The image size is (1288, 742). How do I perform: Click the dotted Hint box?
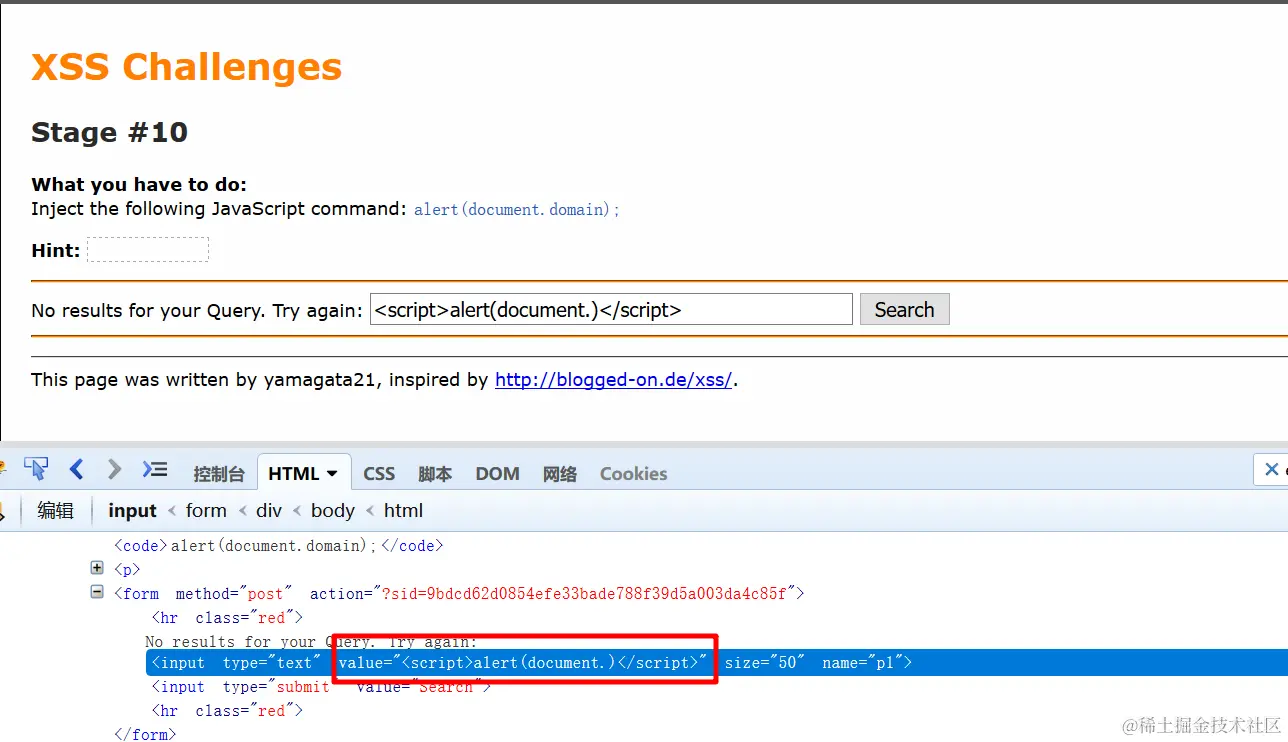(148, 249)
